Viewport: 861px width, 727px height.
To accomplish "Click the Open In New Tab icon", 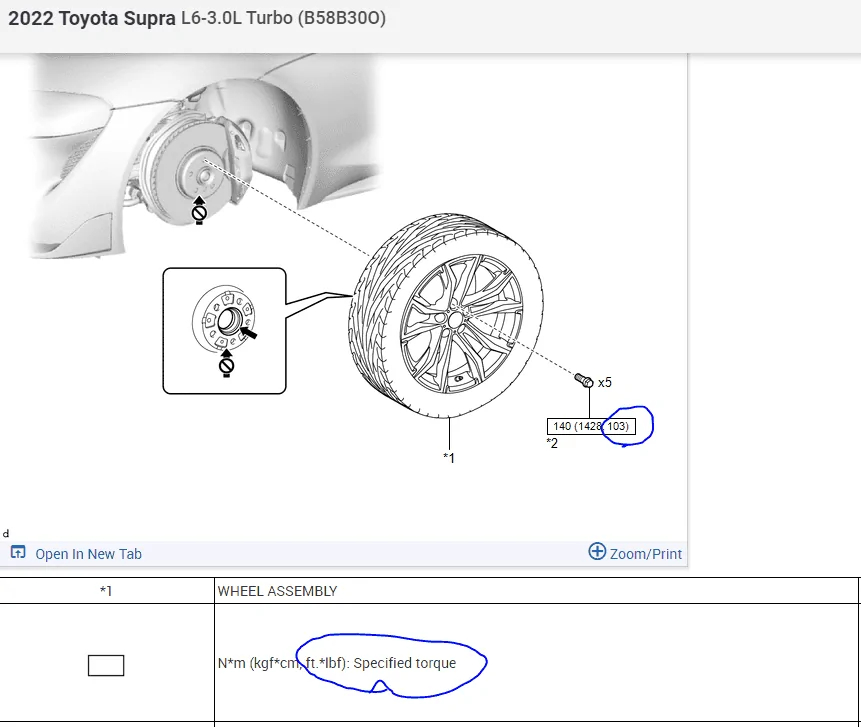I will click(18, 552).
